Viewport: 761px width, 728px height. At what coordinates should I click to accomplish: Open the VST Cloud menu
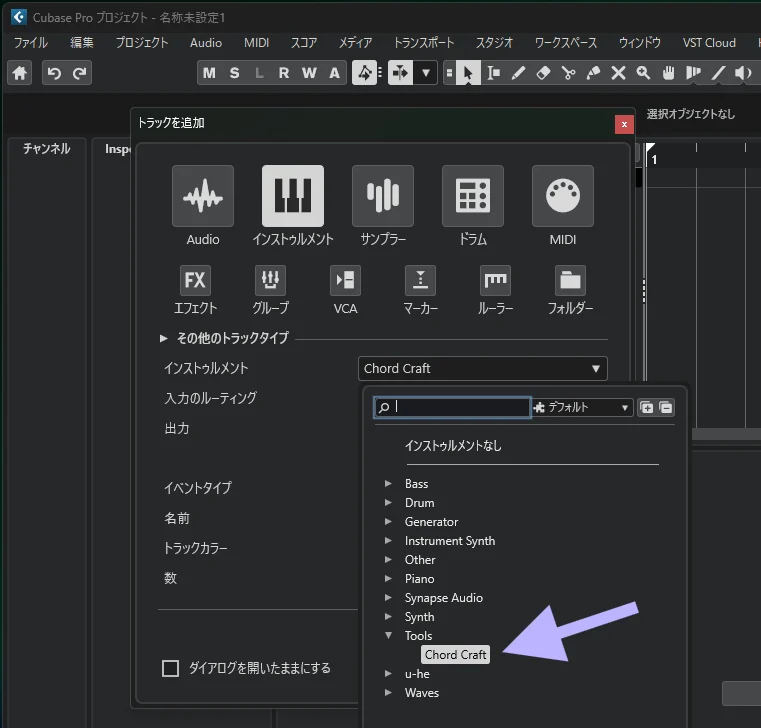click(x=709, y=43)
